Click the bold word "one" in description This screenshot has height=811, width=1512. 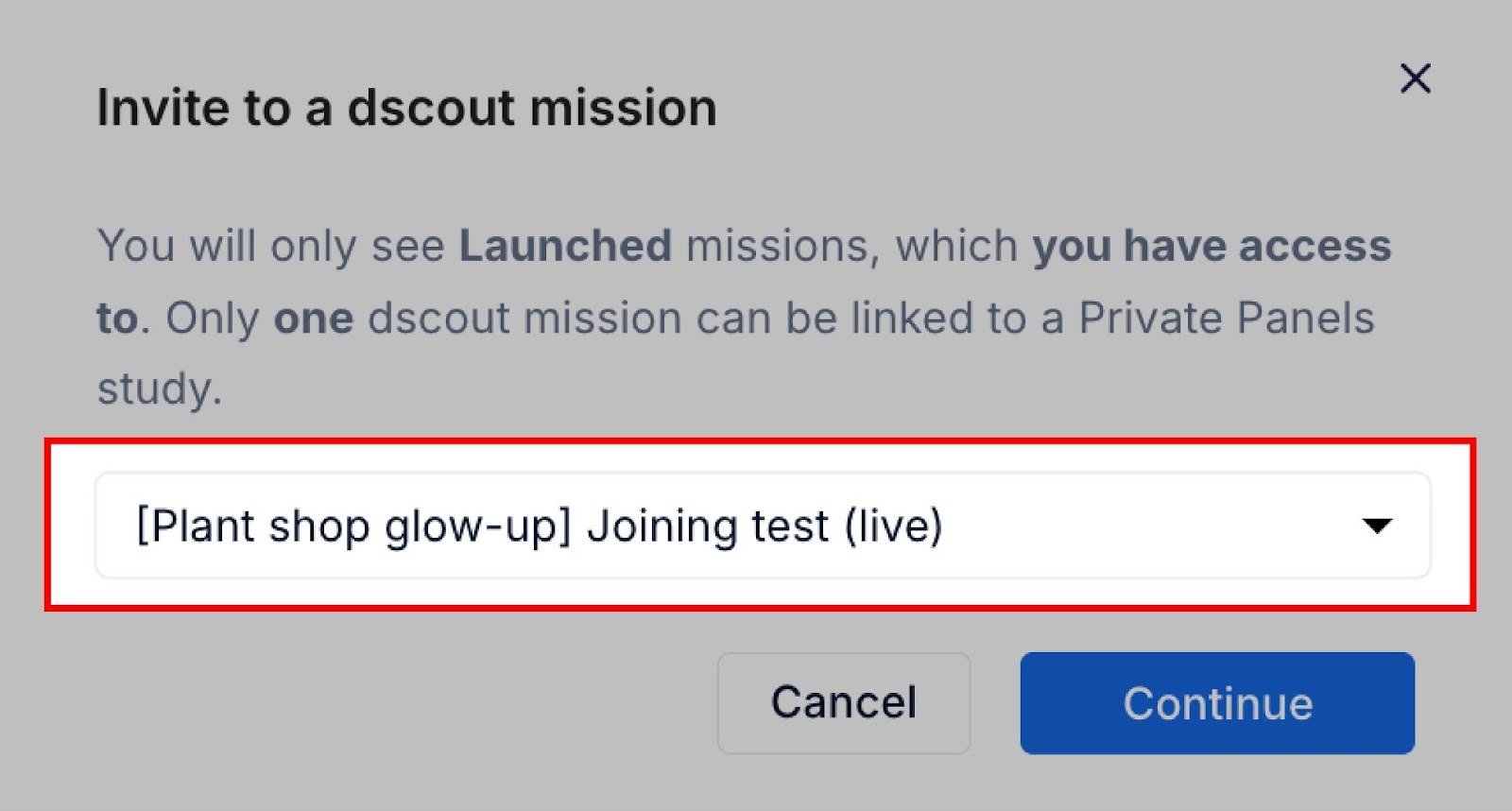point(313,319)
